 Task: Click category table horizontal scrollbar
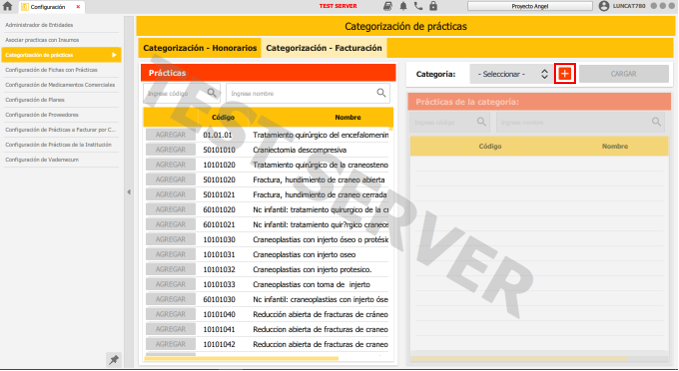point(518,358)
